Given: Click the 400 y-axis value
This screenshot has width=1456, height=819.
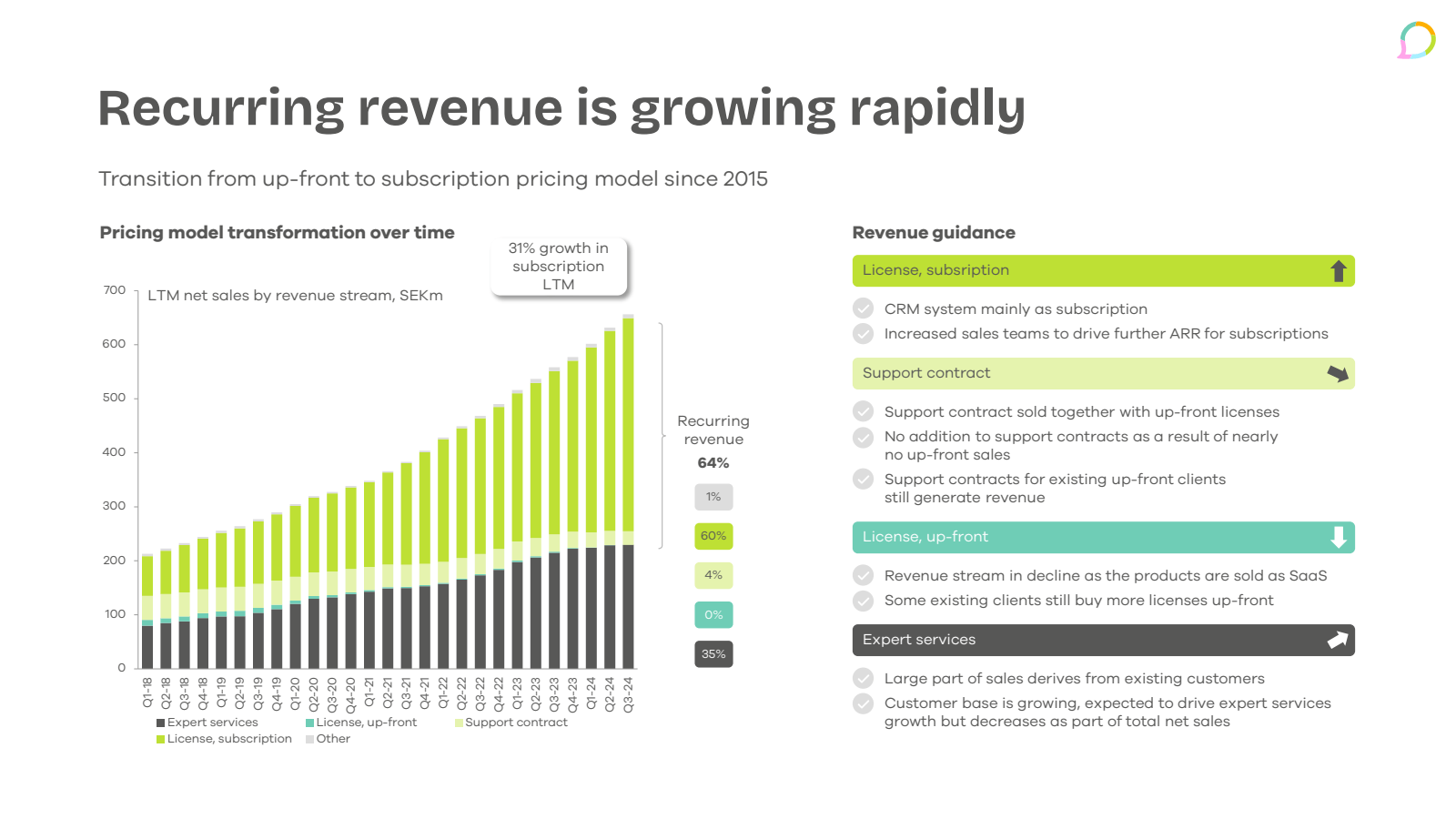Looking at the screenshot, I should click(x=115, y=452).
